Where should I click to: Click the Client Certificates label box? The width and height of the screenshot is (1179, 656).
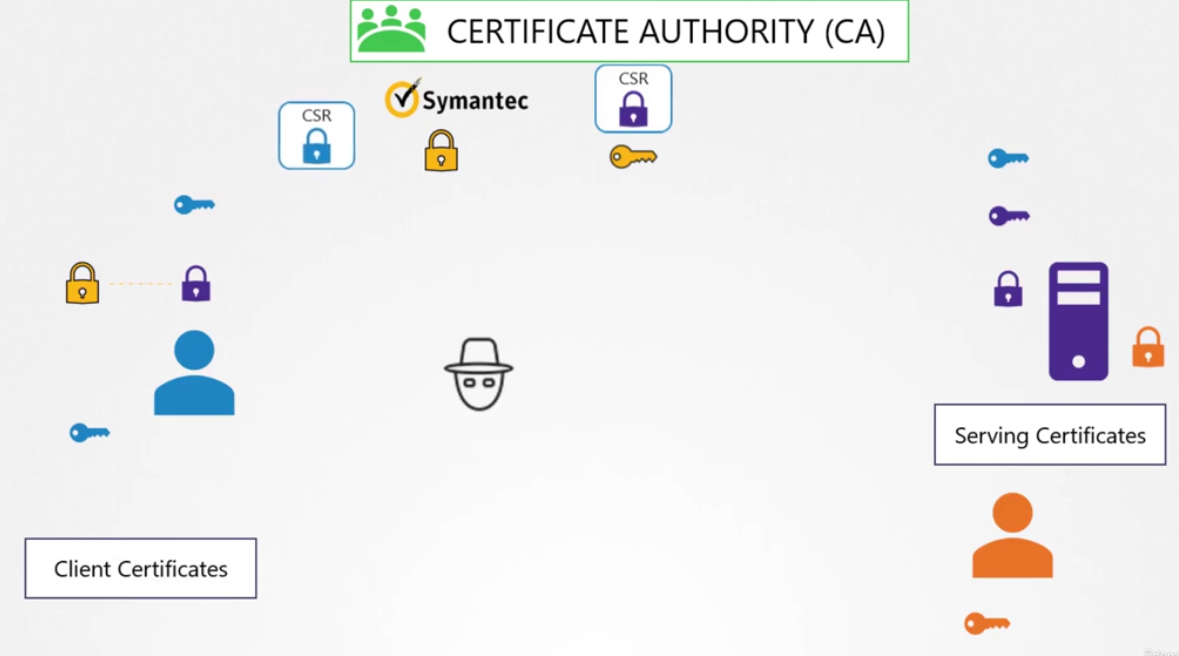point(141,569)
